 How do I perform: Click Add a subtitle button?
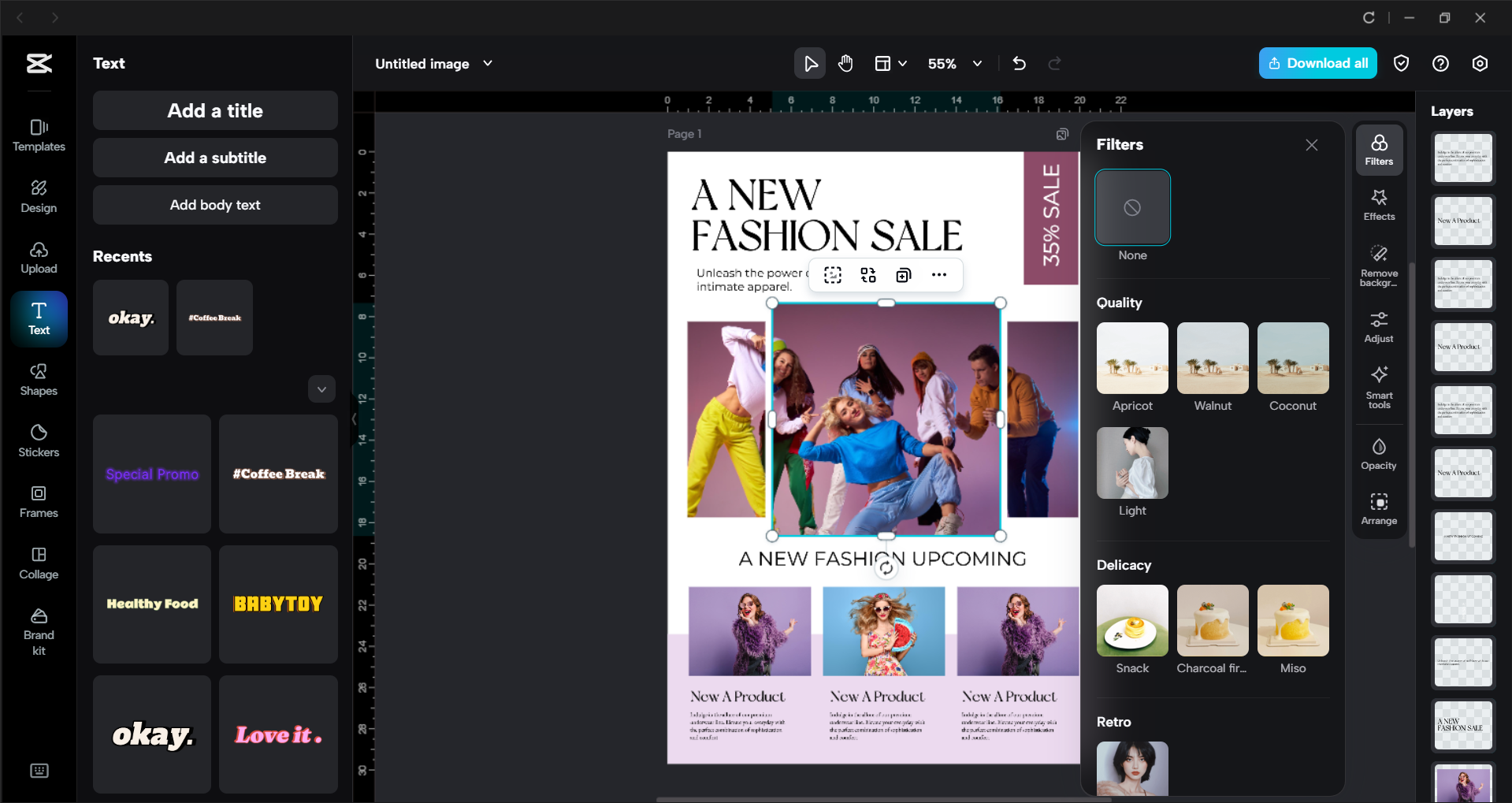[x=215, y=158]
